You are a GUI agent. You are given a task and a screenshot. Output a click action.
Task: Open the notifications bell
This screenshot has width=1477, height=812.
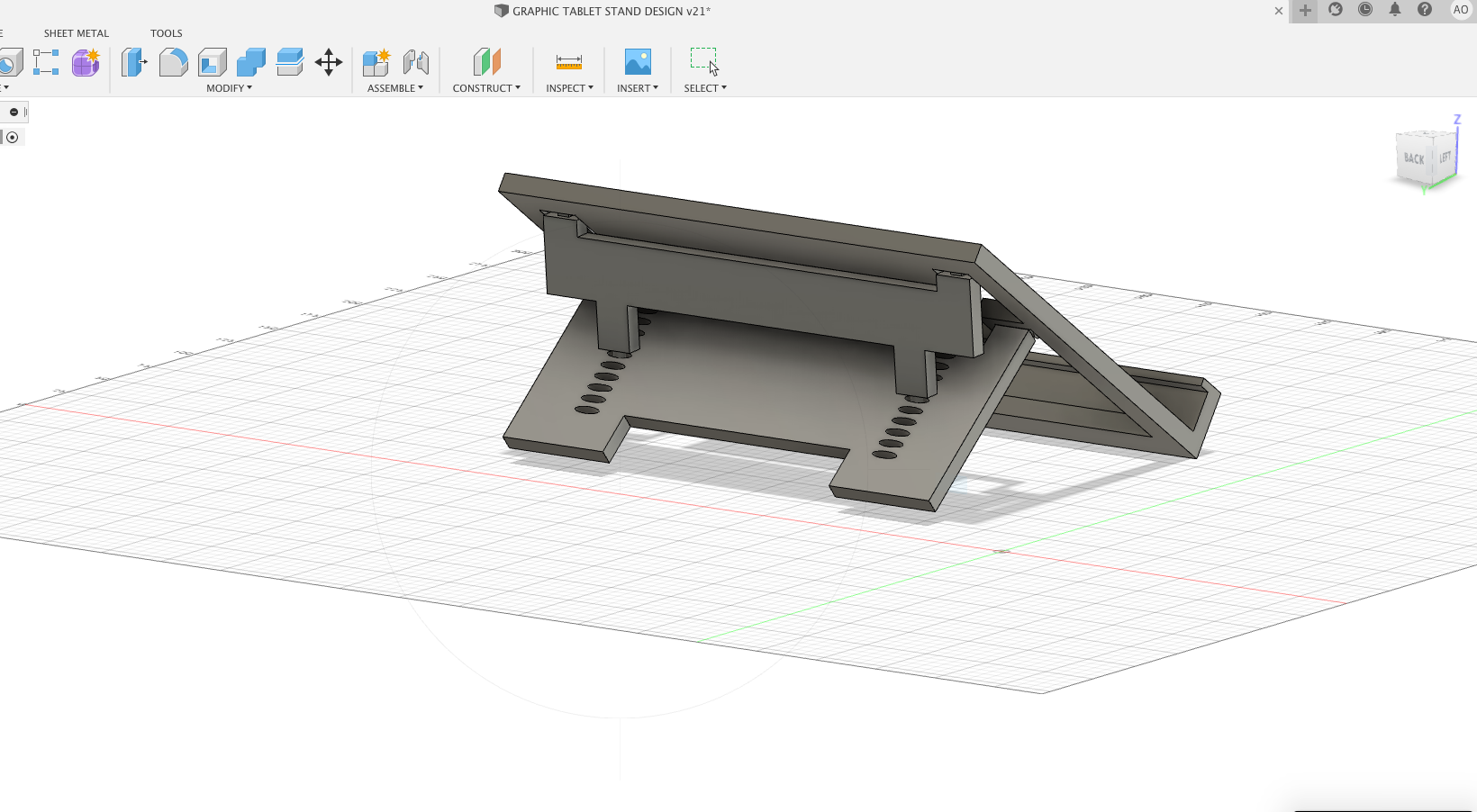tap(1395, 10)
